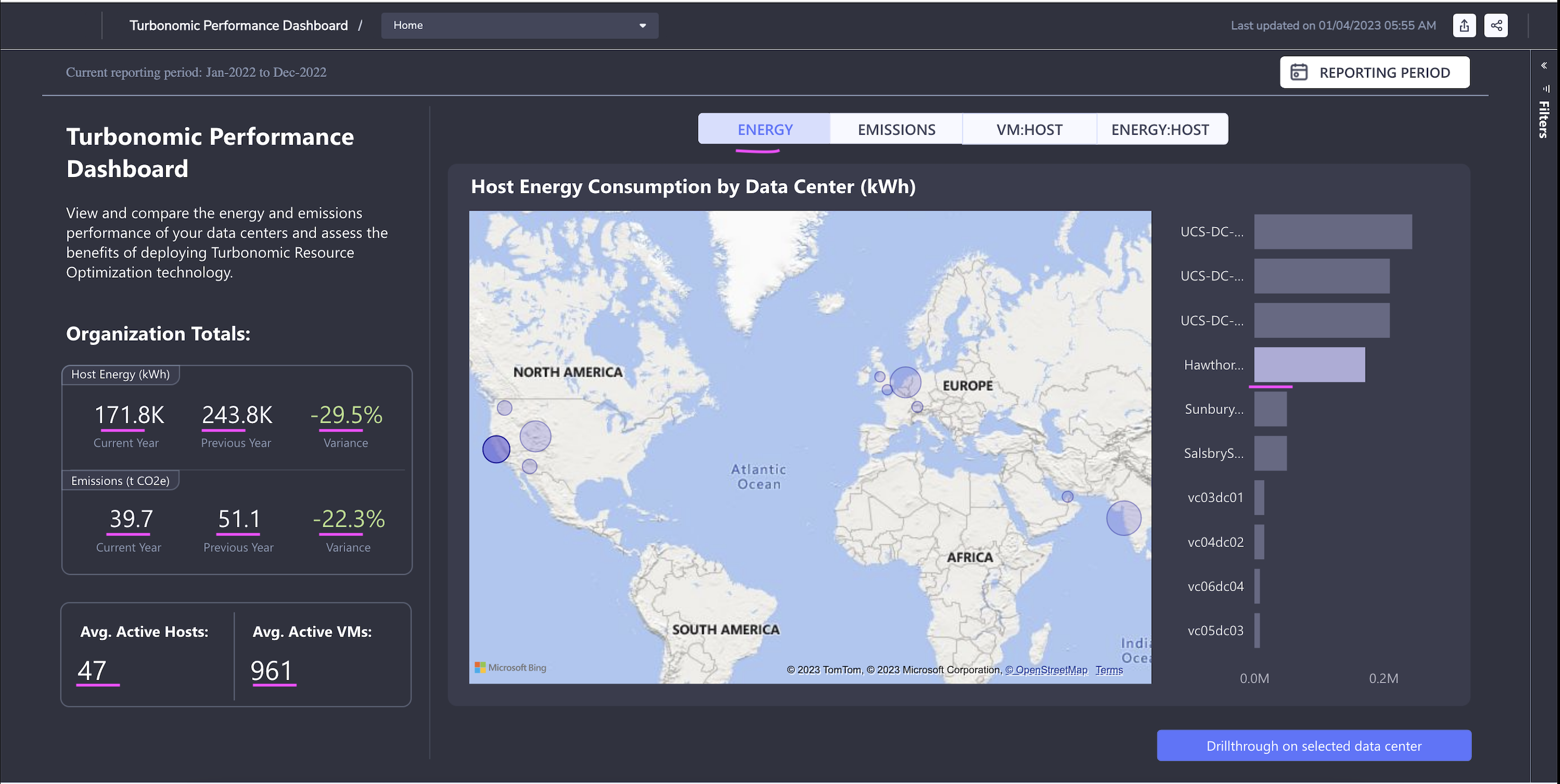Expand the Filters pane with double chevron
The image size is (1560, 784).
pyautogui.click(x=1544, y=65)
